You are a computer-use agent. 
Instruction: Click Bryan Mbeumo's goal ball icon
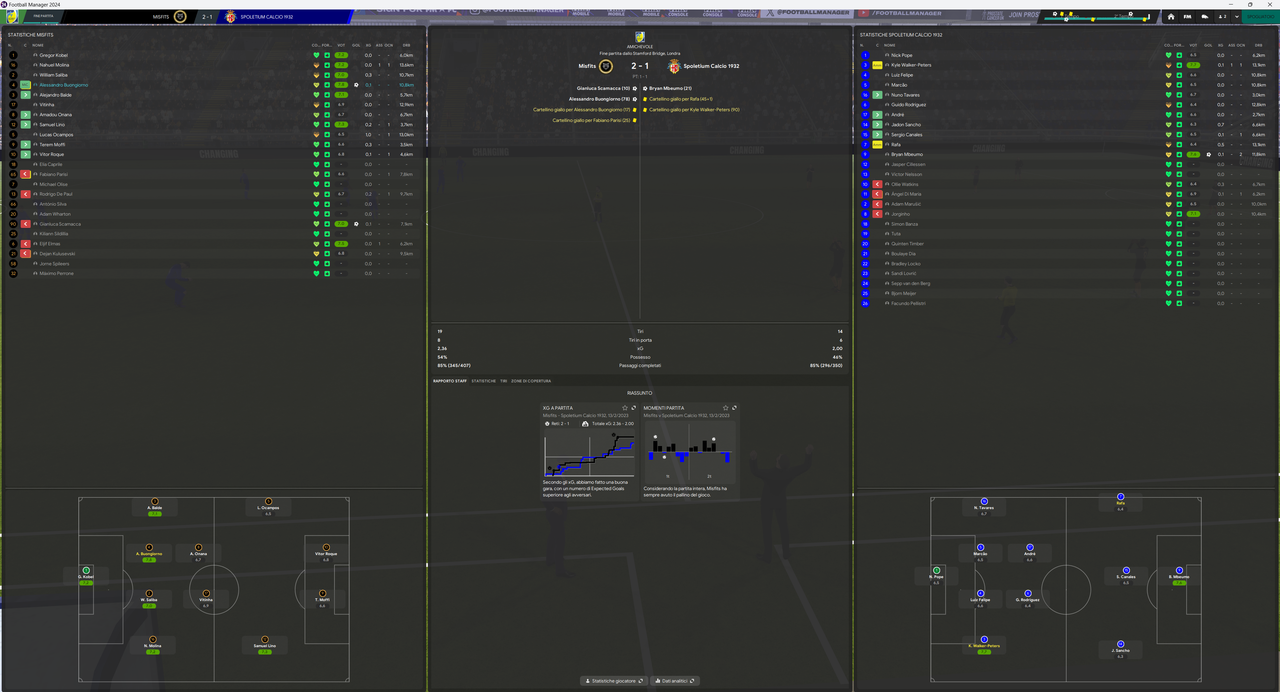tap(1208, 154)
